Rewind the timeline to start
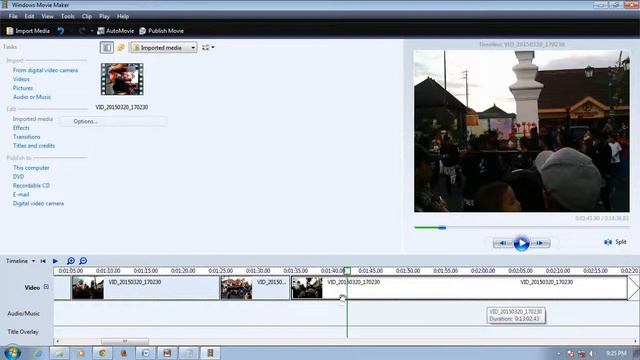640x360 pixels. click(x=43, y=261)
